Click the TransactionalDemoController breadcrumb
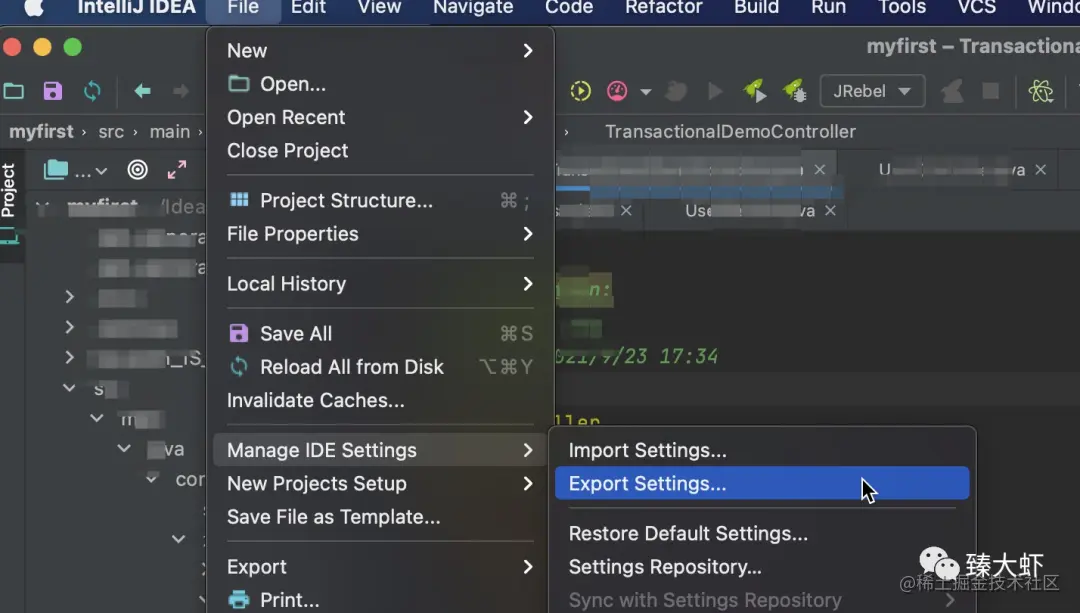 [x=730, y=132]
